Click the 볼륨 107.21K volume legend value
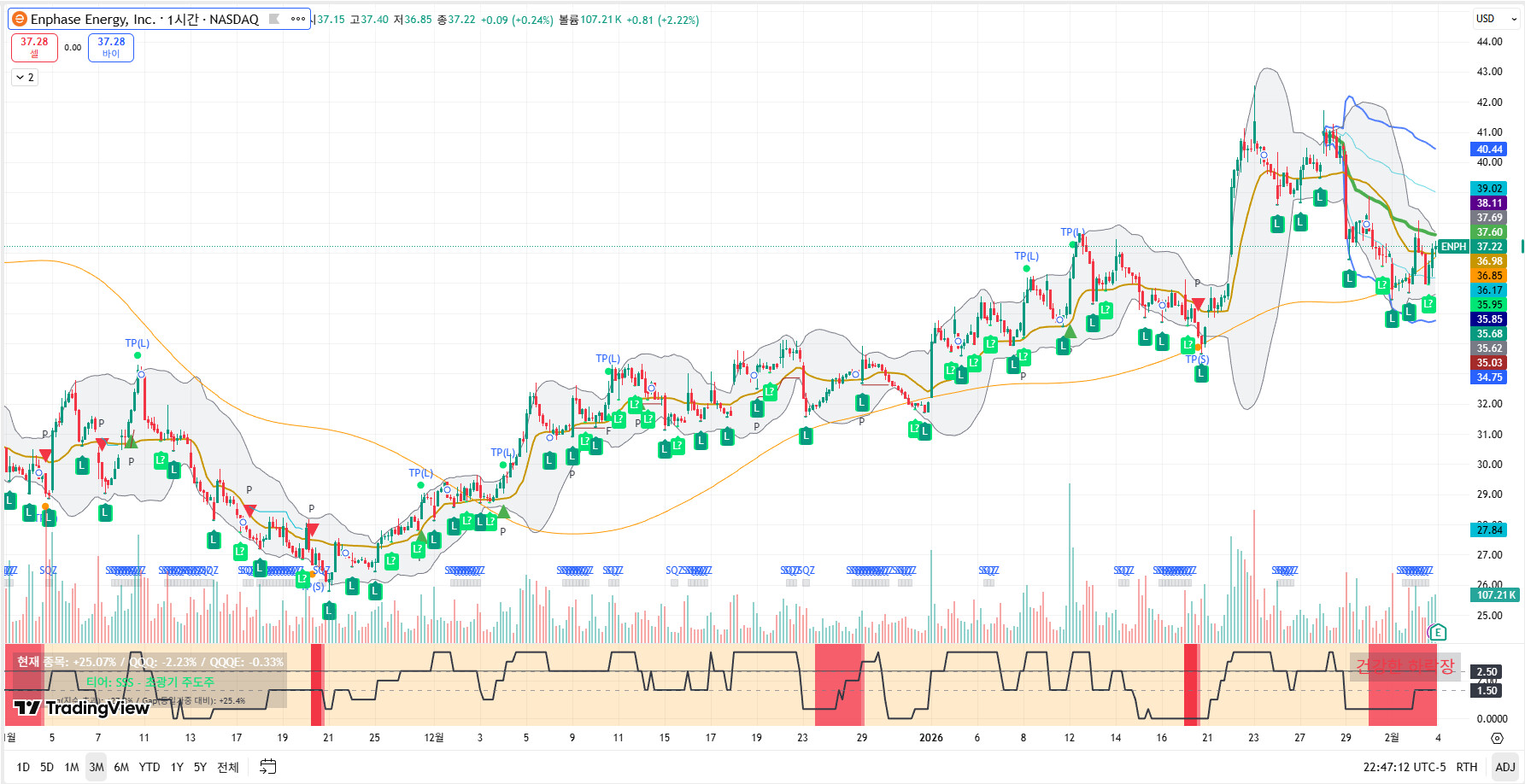1525x784 pixels. coord(590,20)
